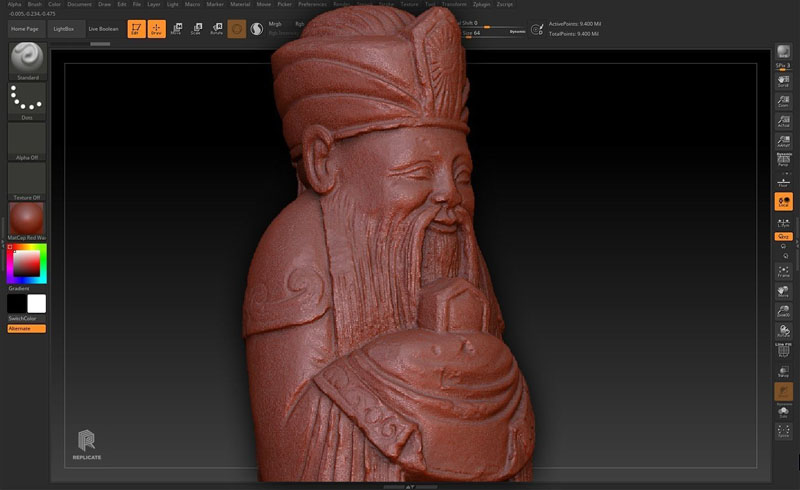800x490 pixels.
Task: Pick a color in the color picker
Action: [27, 264]
